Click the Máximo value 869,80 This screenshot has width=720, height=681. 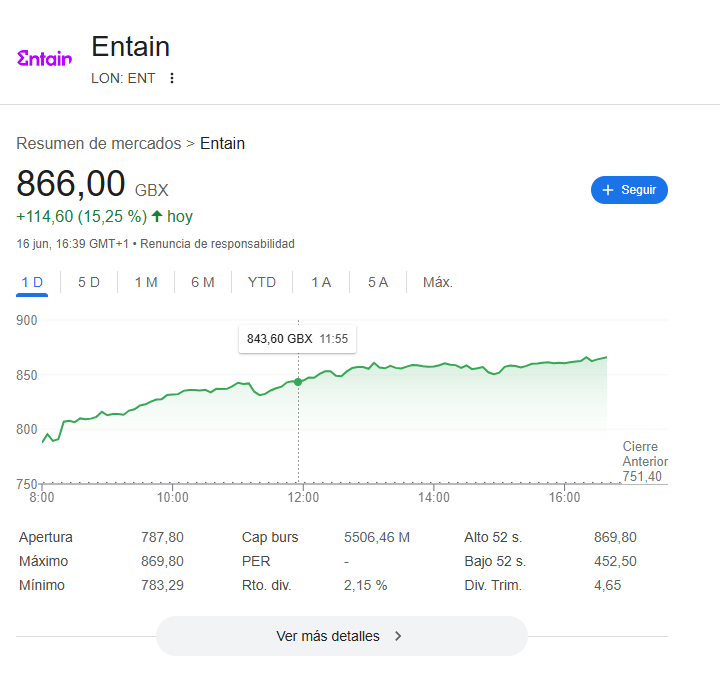[x=162, y=561]
